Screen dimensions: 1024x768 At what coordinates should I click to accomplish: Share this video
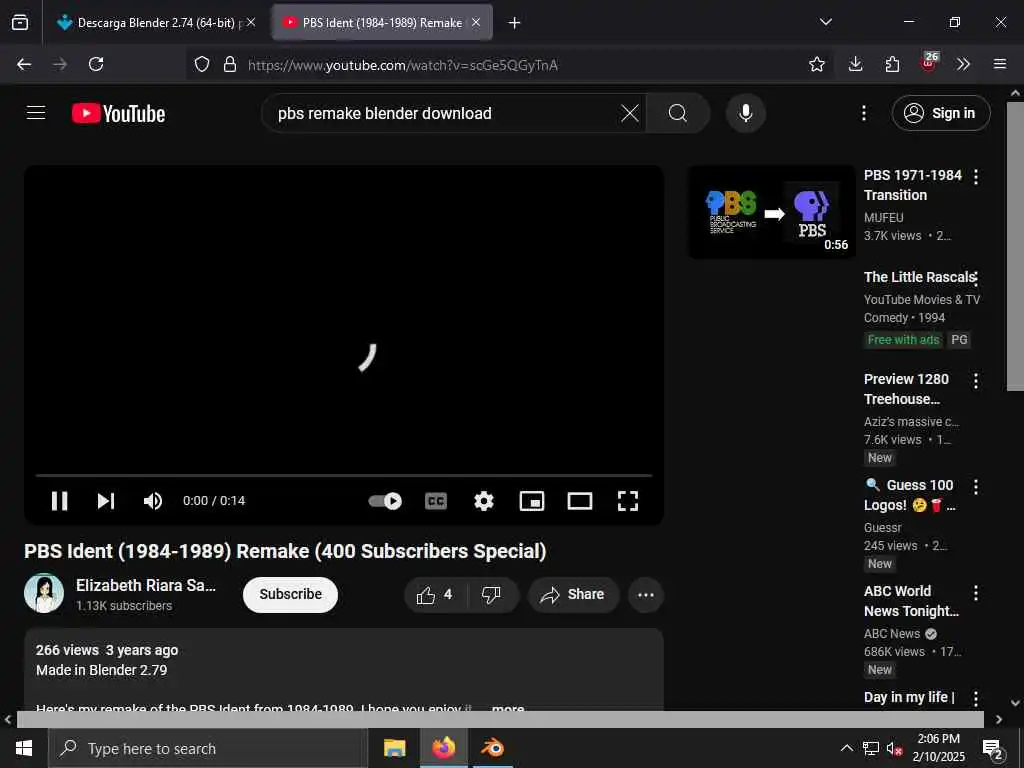click(573, 595)
